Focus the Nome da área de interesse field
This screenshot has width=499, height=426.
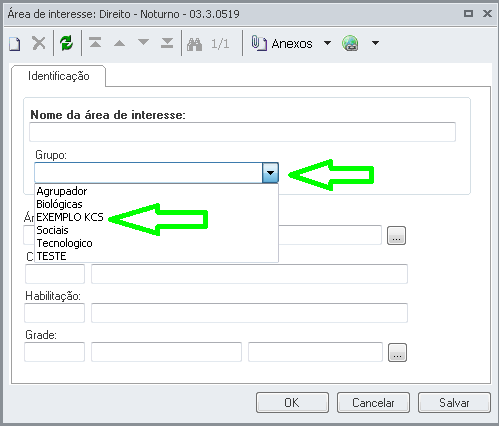(242, 132)
